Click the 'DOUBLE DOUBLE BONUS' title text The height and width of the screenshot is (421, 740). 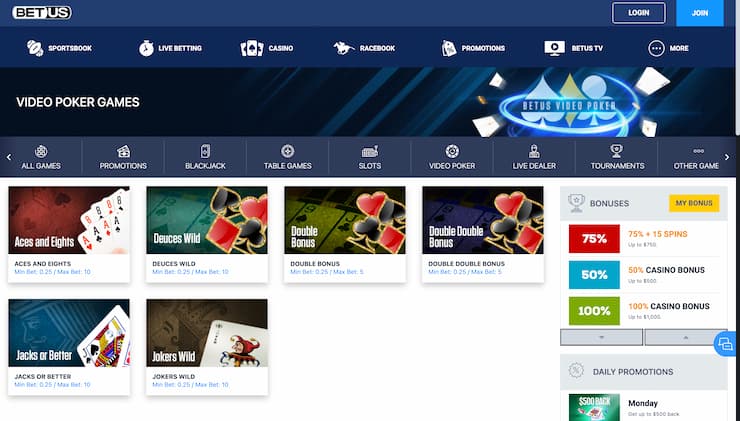[x=466, y=264]
